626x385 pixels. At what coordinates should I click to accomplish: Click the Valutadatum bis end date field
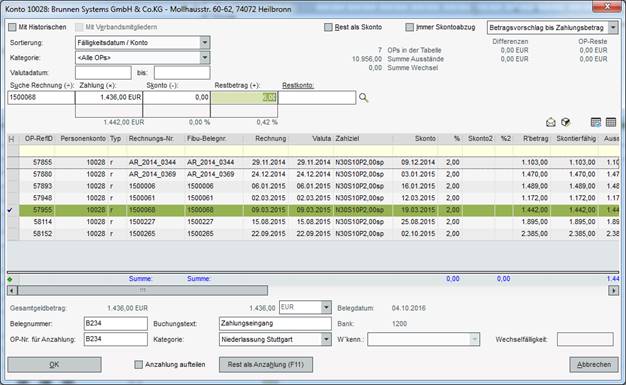(182, 73)
